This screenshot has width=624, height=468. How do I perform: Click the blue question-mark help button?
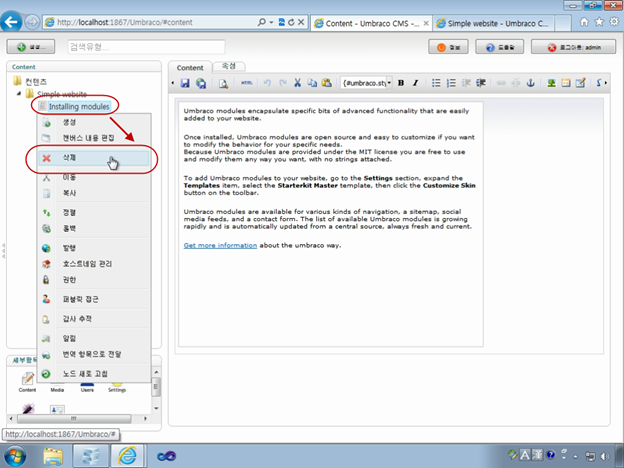click(499, 47)
